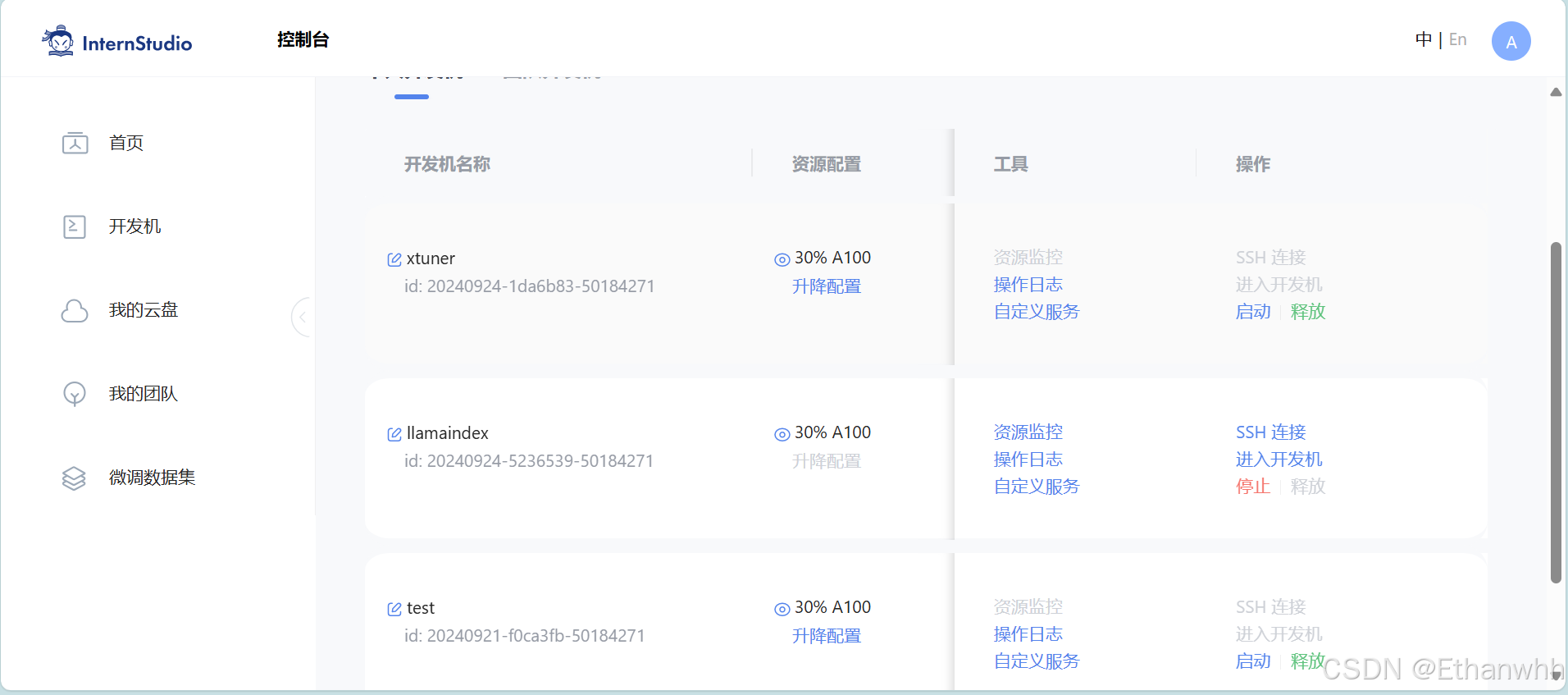Open 开发机 menu item
This screenshot has width=1568, height=695.
(135, 226)
